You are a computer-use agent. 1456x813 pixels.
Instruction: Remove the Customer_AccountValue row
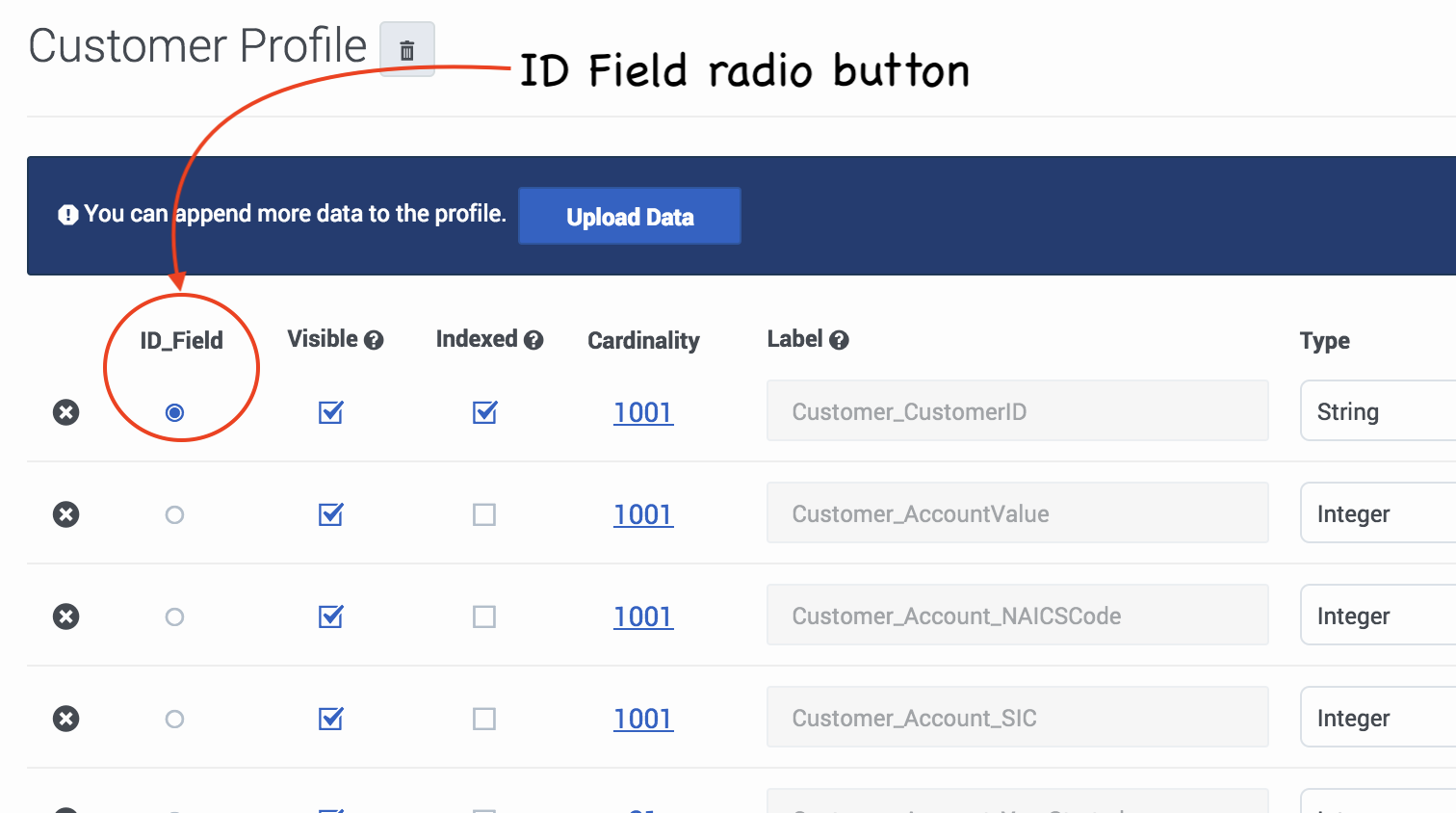[x=65, y=514]
